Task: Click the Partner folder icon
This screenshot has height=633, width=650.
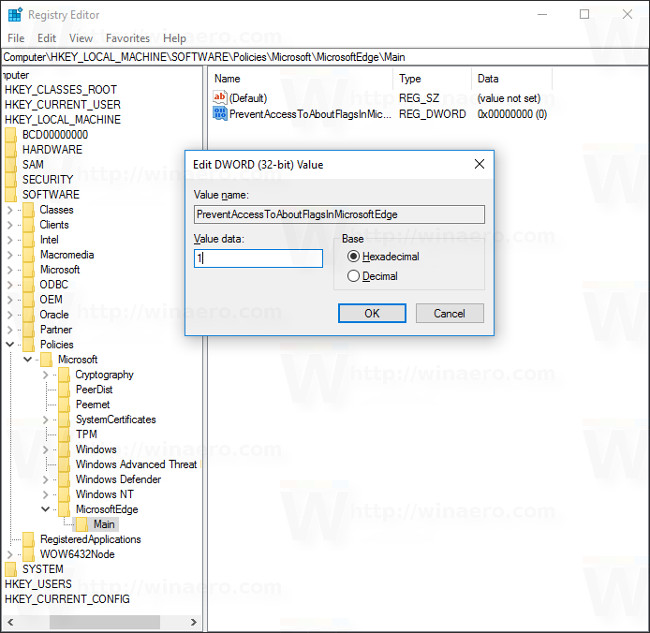Action: pyautogui.click(x=28, y=330)
